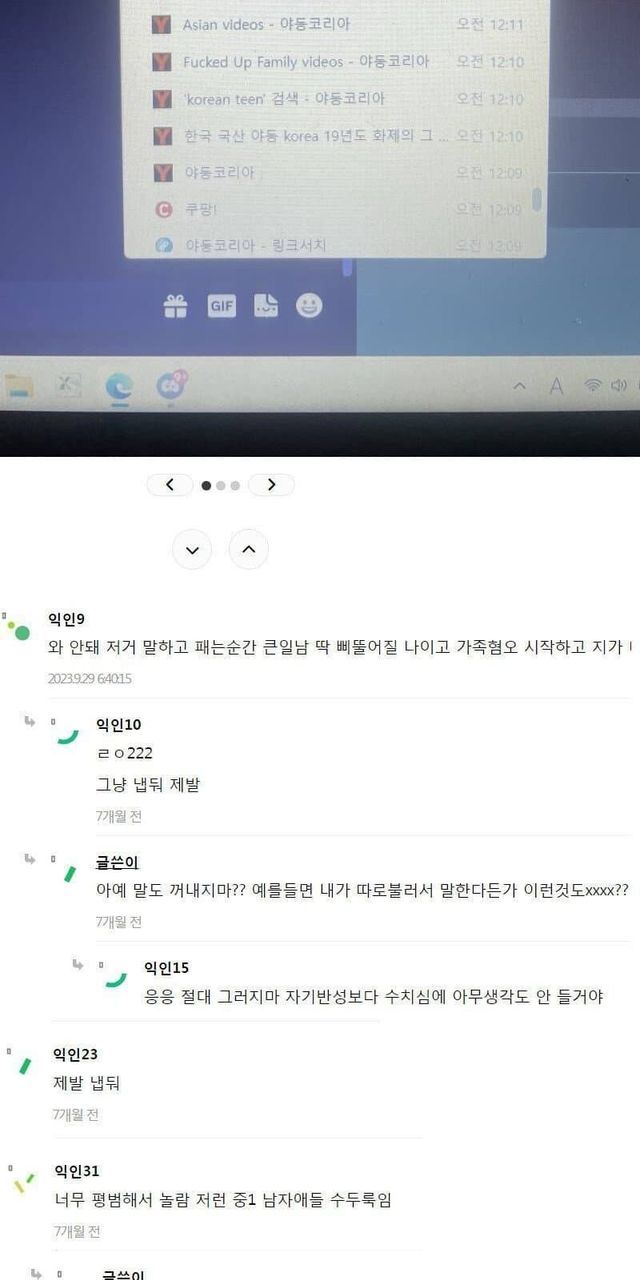Viewport: 640px width, 1280px height.
Task: Click the Wi-Fi icon in system tray
Action: (x=593, y=385)
